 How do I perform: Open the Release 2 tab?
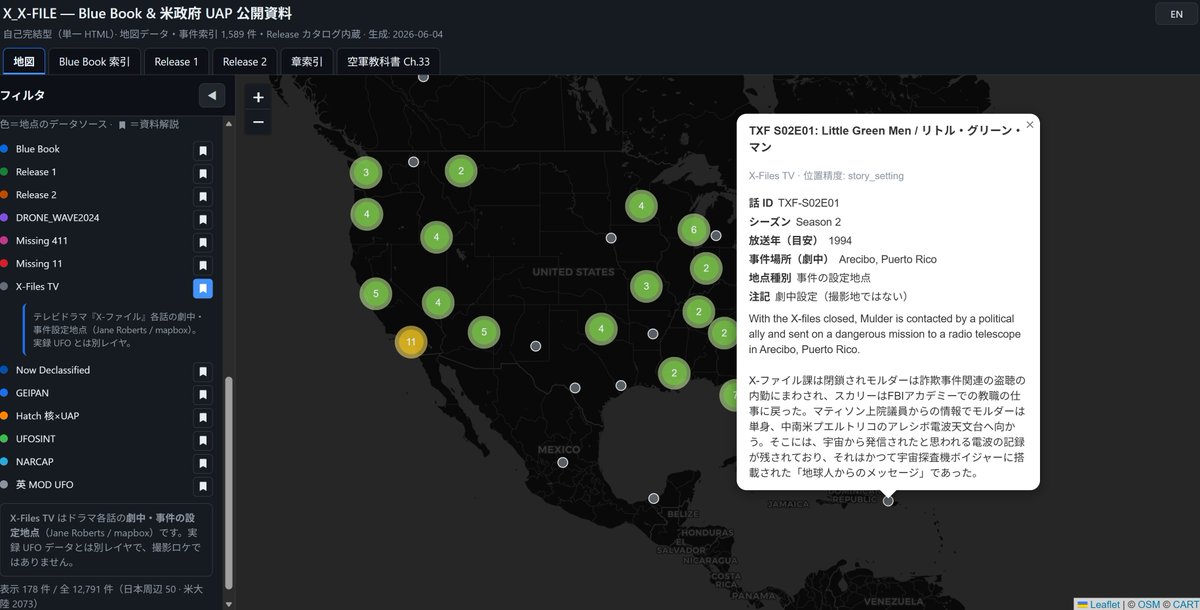[x=244, y=61]
